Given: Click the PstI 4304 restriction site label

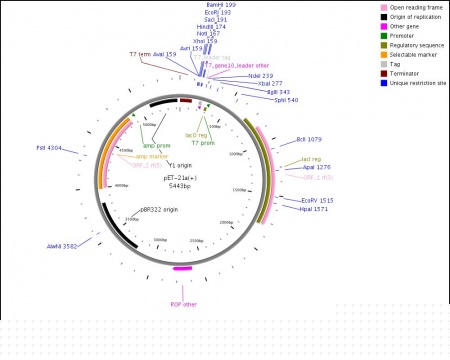Looking at the screenshot, I should click(49, 148).
